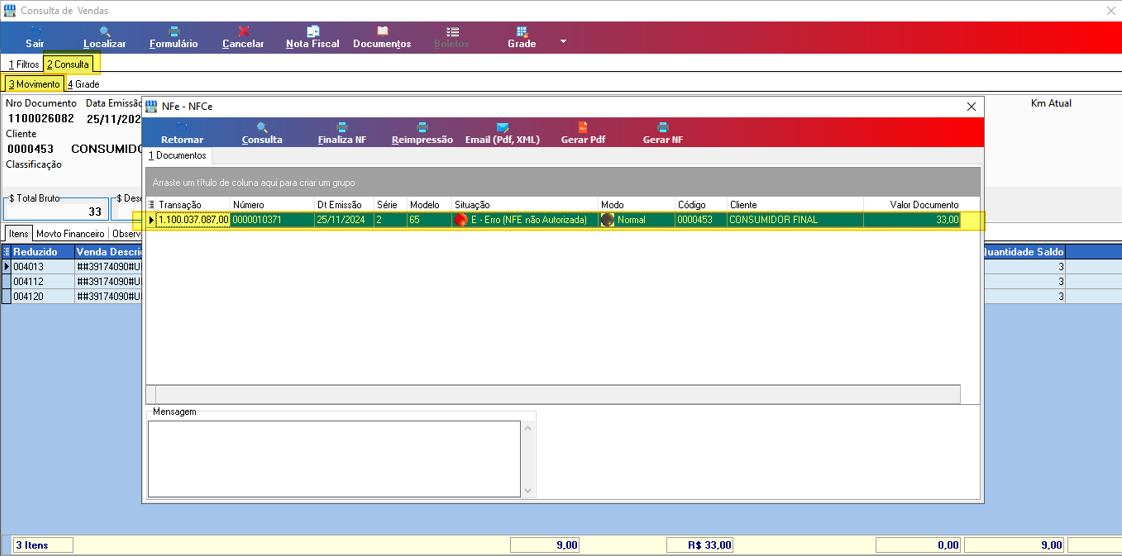This screenshot has height=556, width=1122.
Task: Open grid column chooser icon beside Transação
Action: 151,205
